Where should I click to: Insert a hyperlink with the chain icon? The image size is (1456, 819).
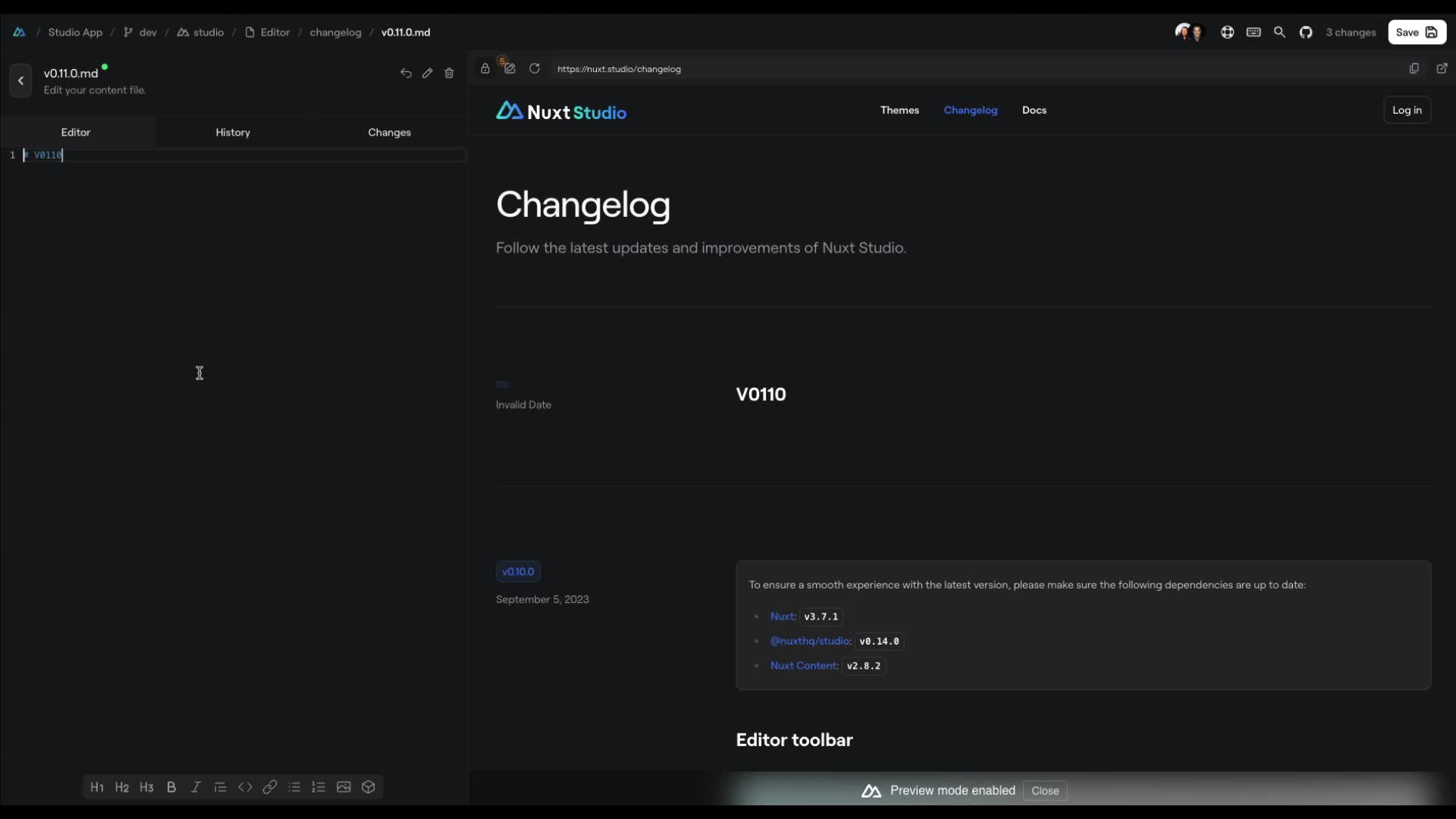270,787
